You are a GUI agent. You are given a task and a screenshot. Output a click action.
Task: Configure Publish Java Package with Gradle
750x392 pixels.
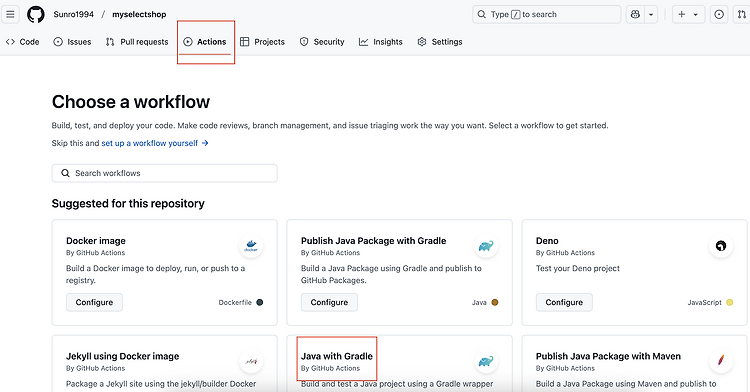coord(329,302)
